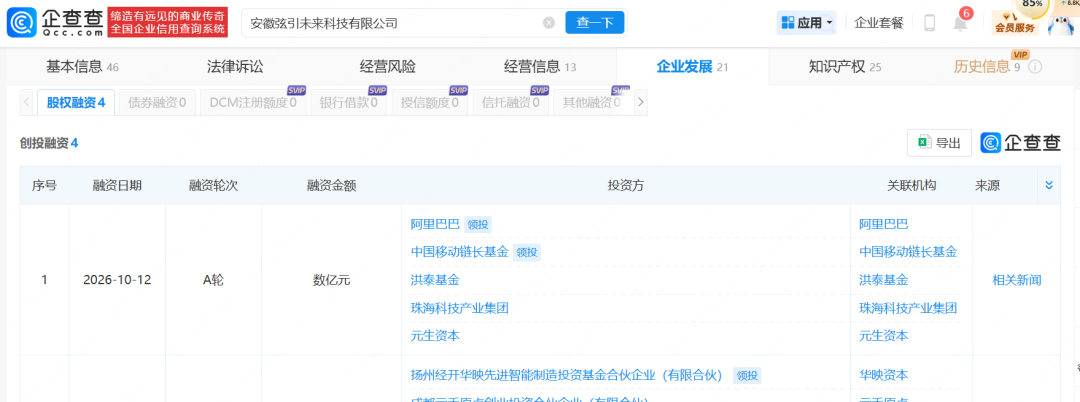This screenshot has width=1080, height=402.
Task: Switch to the 知识产权 tab
Action: tap(845, 67)
